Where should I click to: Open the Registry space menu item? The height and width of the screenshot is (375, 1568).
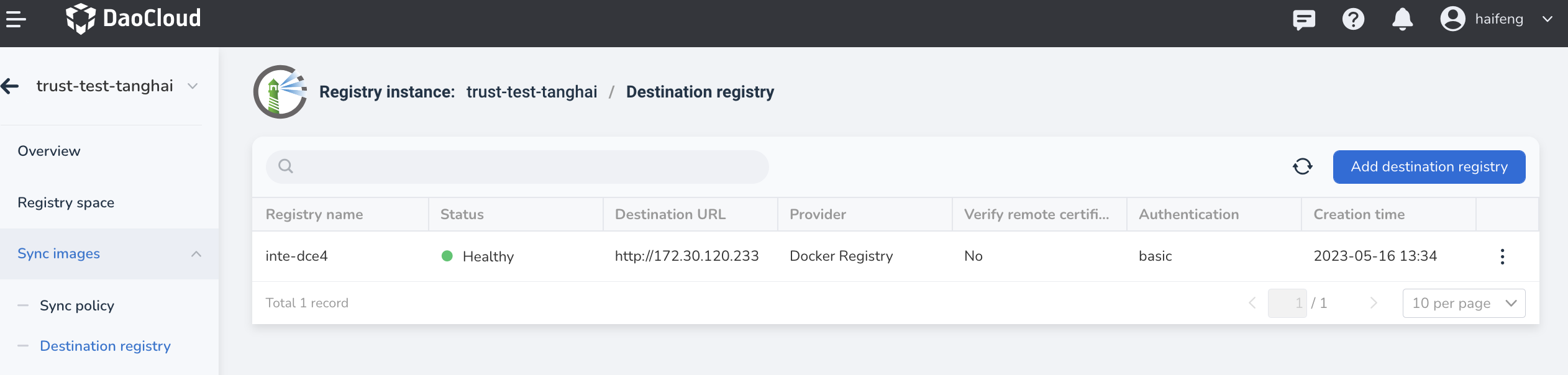[66, 202]
